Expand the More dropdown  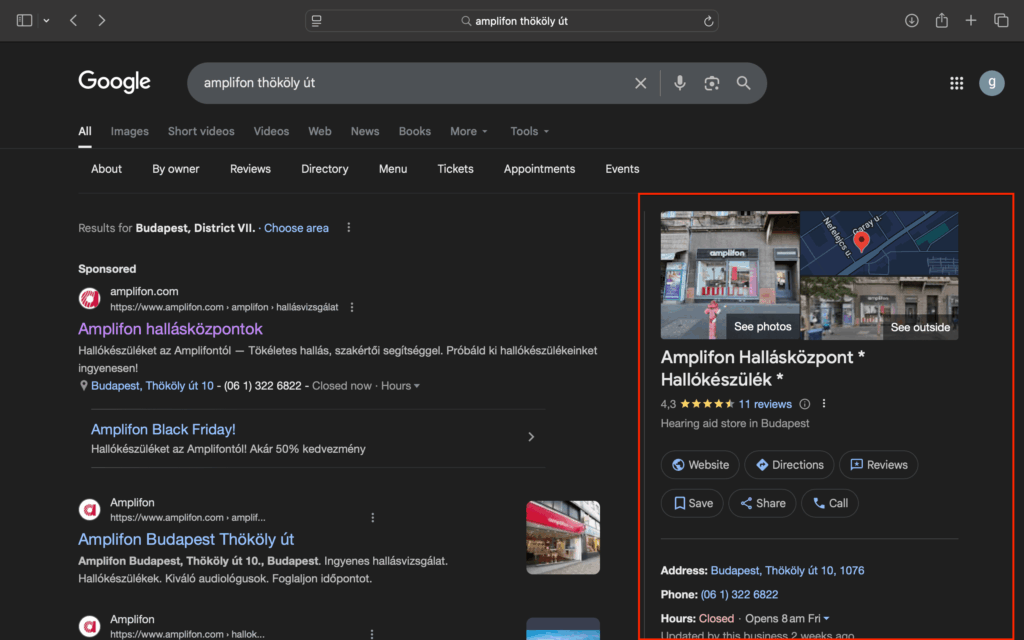click(469, 131)
